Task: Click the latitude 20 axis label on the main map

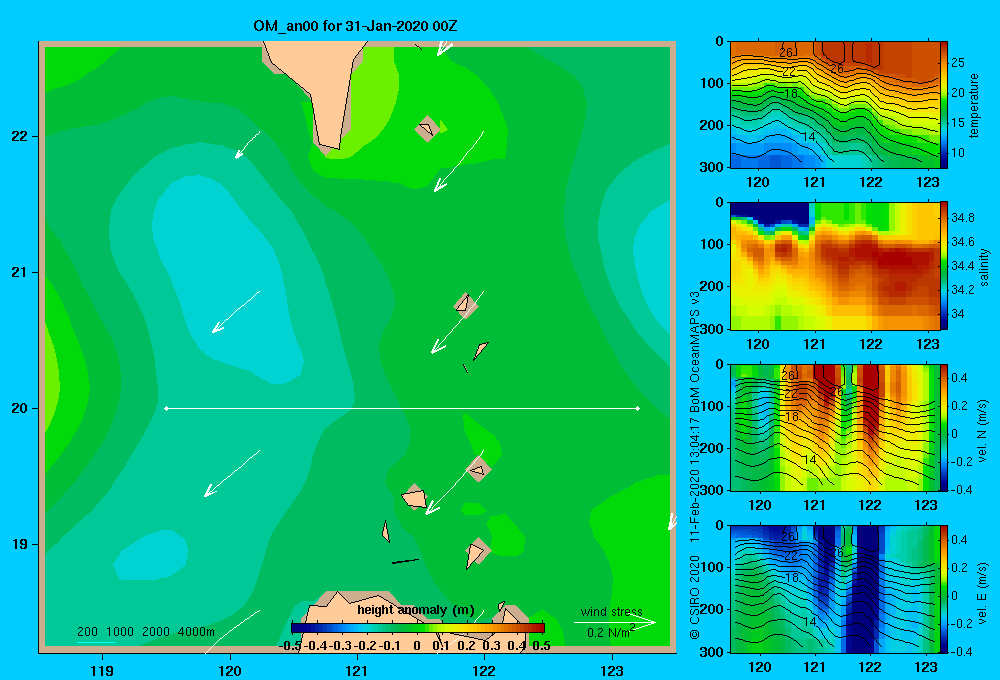Action: 19,408
